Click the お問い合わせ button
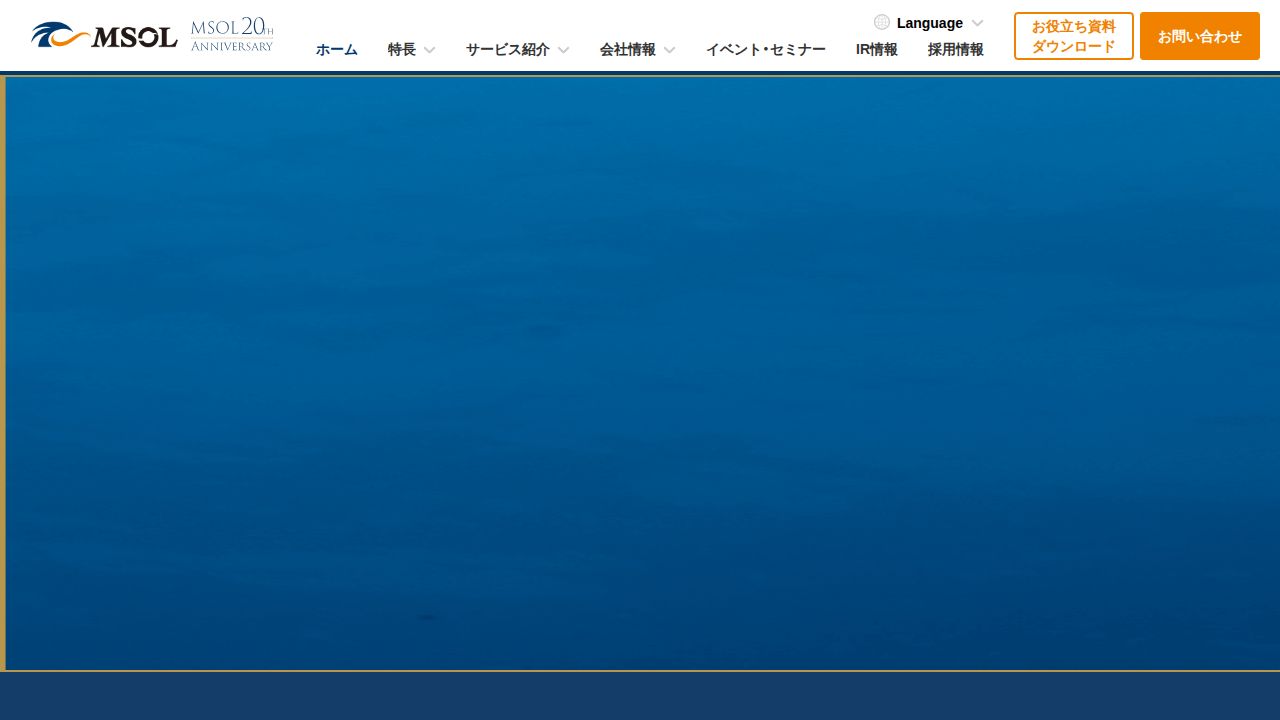This screenshot has height=720, width=1280. [1200, 36]
